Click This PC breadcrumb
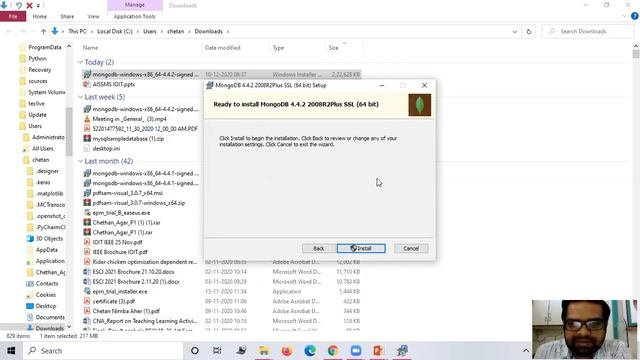640x360 pixels. click(77, 31)
